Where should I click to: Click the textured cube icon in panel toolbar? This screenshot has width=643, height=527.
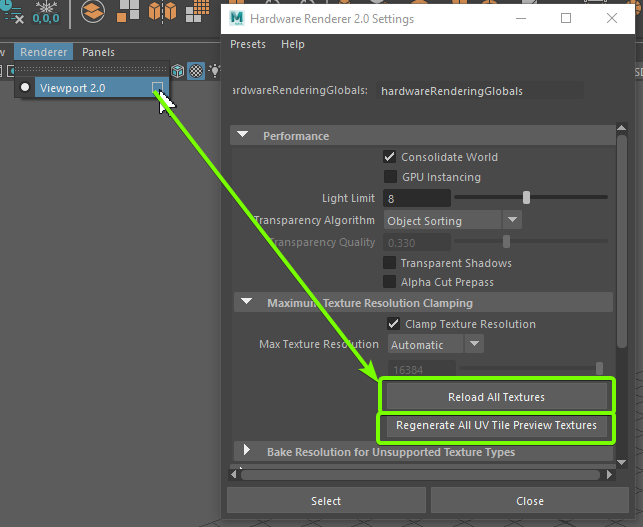178,71
